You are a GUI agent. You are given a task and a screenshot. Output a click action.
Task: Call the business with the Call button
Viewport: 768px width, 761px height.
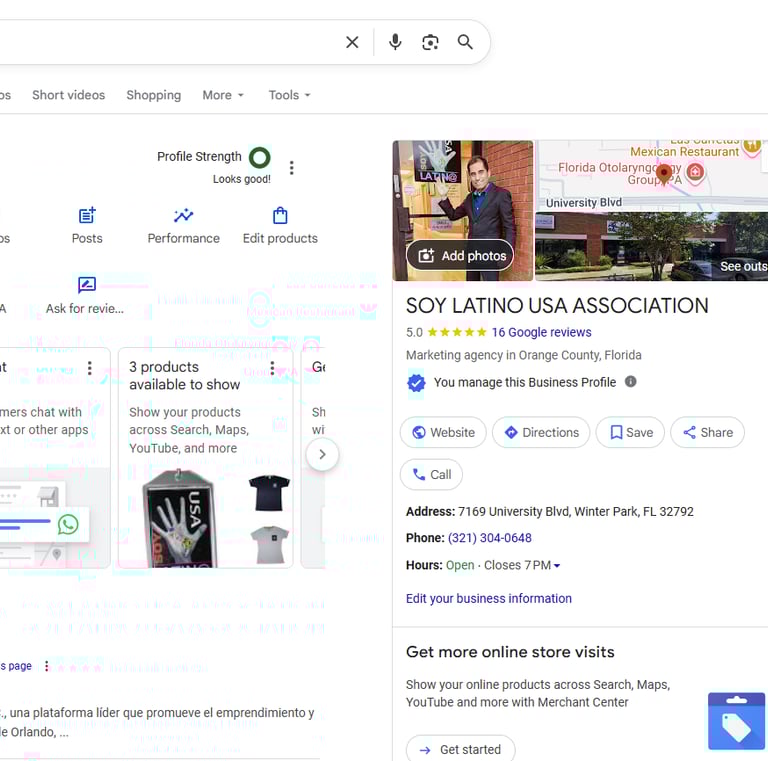[432, 475]
